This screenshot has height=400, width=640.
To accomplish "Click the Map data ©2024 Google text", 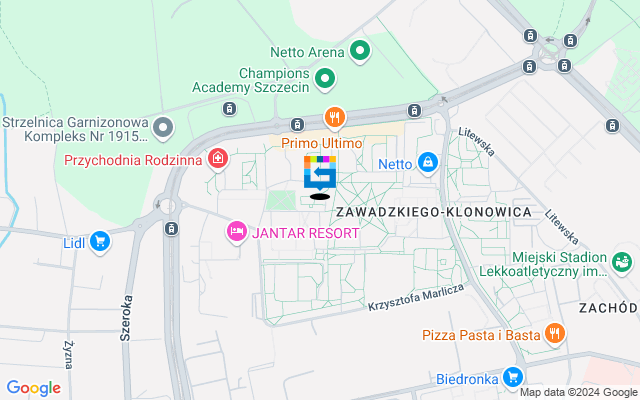I will [x=579, y=393].
